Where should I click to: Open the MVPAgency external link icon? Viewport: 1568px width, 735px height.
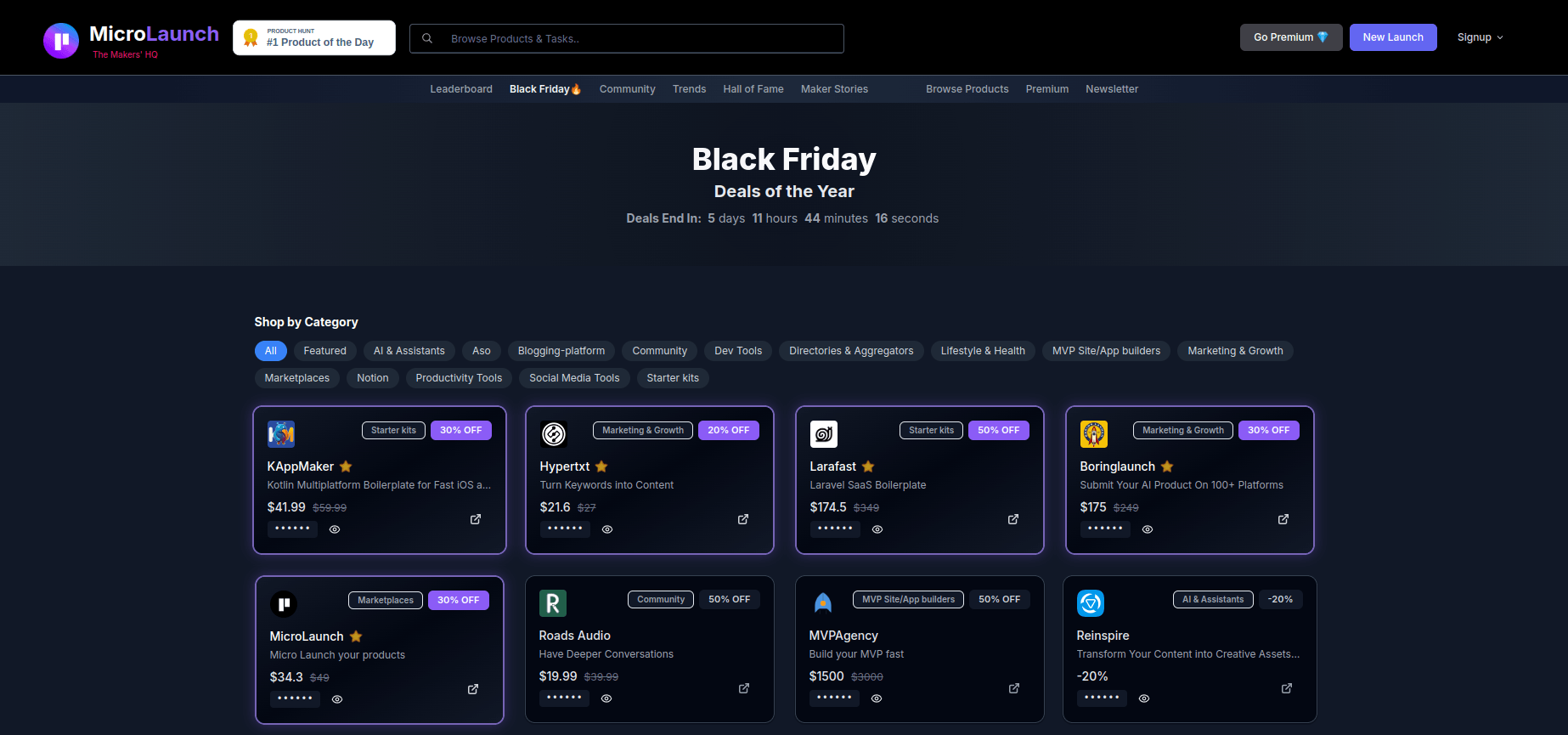pos(1014,688)
